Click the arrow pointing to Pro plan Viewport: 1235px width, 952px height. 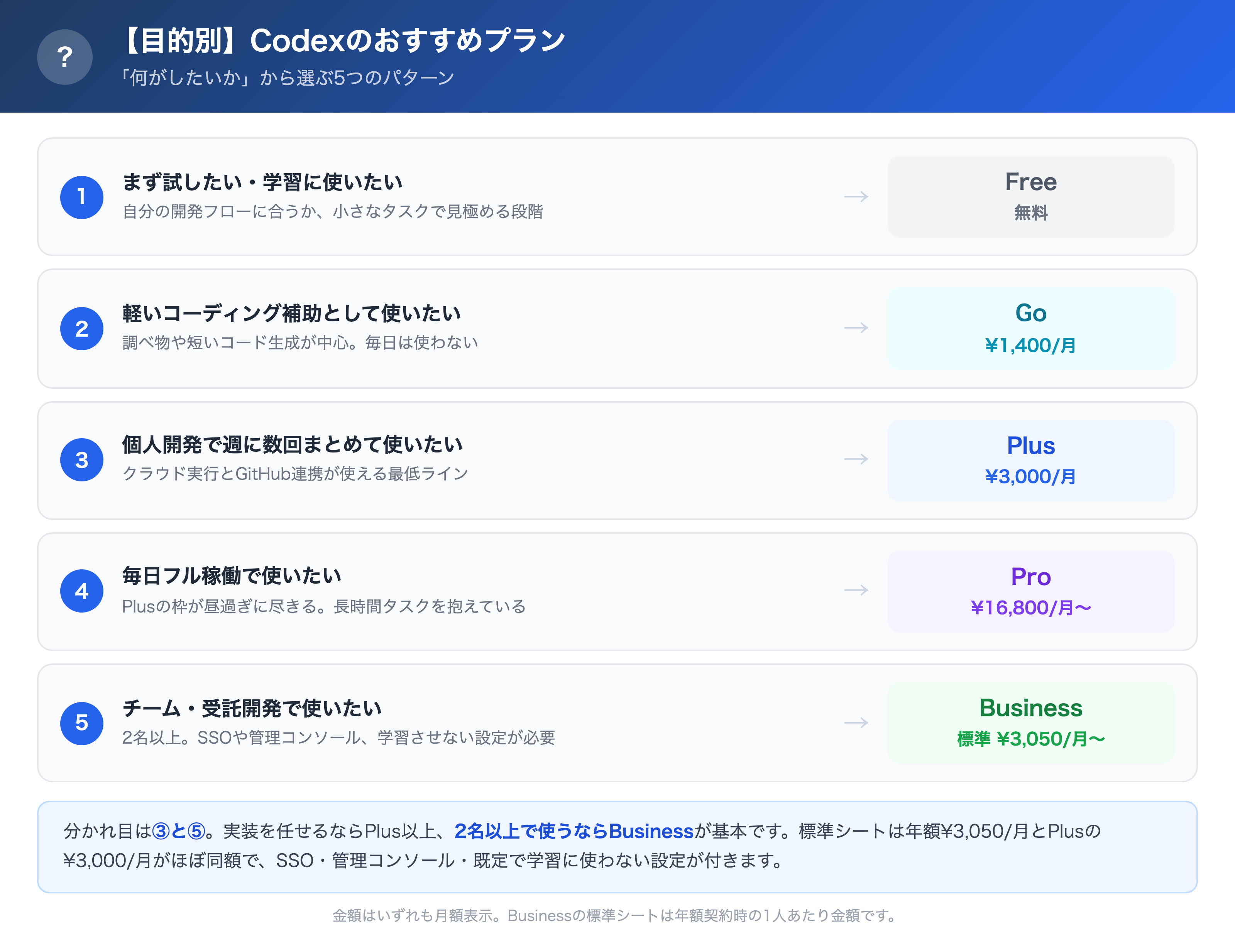click(x=856, y=590)
